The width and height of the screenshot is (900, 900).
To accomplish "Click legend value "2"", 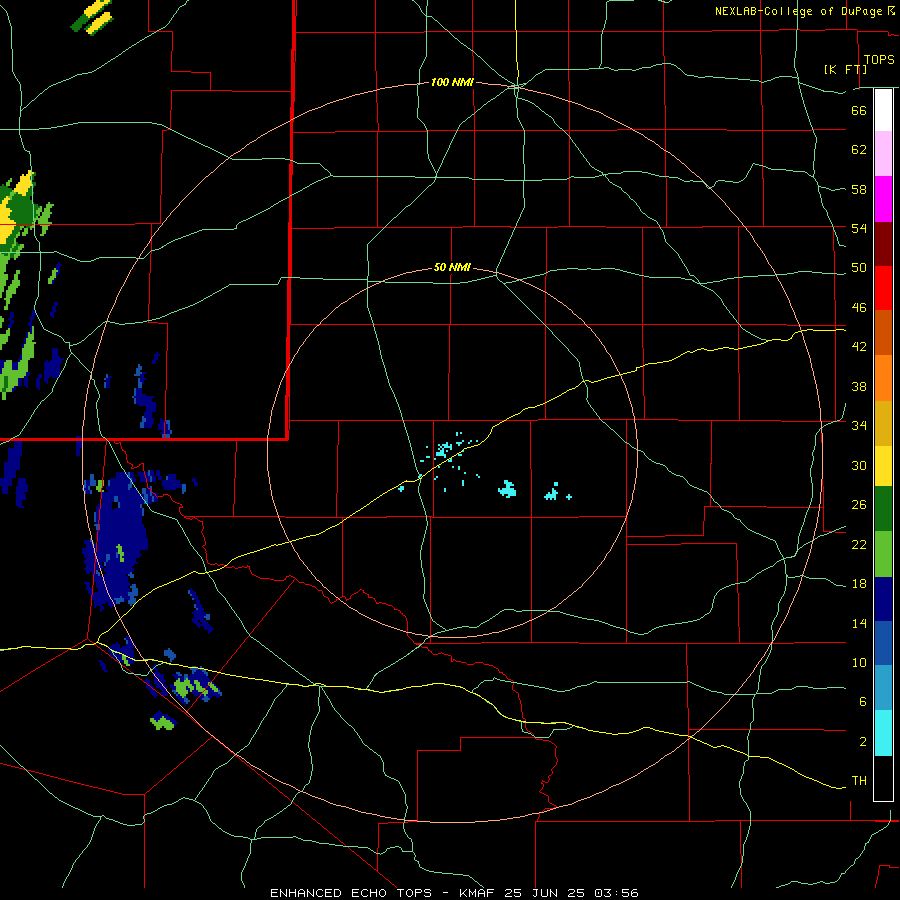I will (863, 742).
